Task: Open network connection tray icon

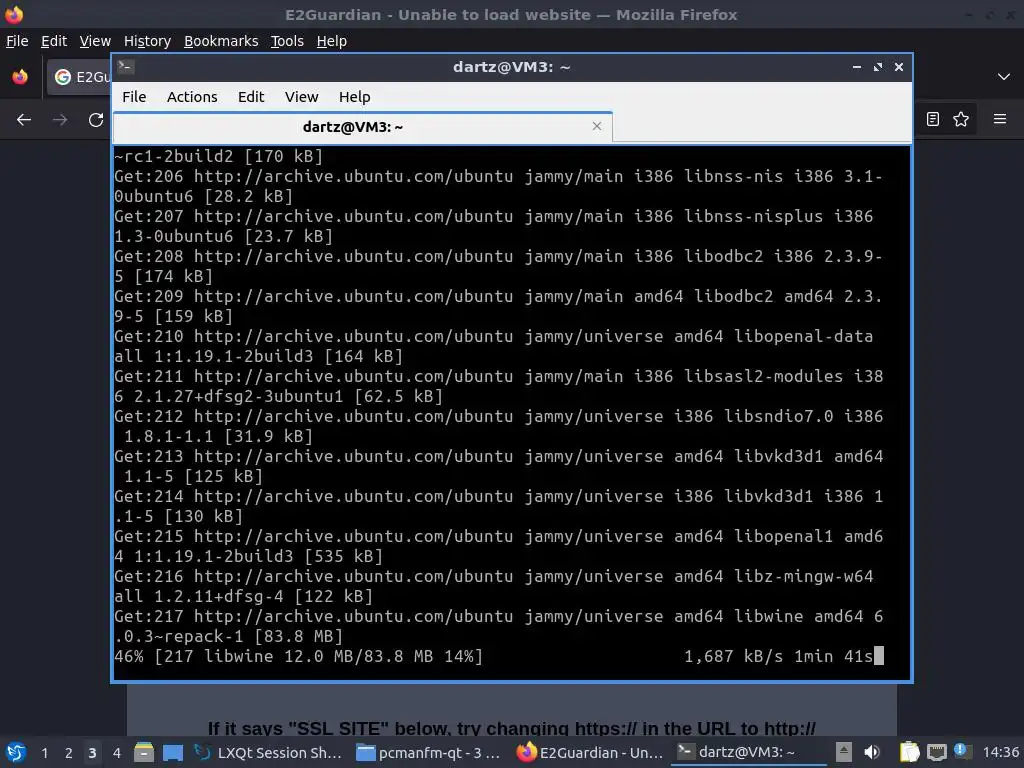Action: tap(936, 752)
